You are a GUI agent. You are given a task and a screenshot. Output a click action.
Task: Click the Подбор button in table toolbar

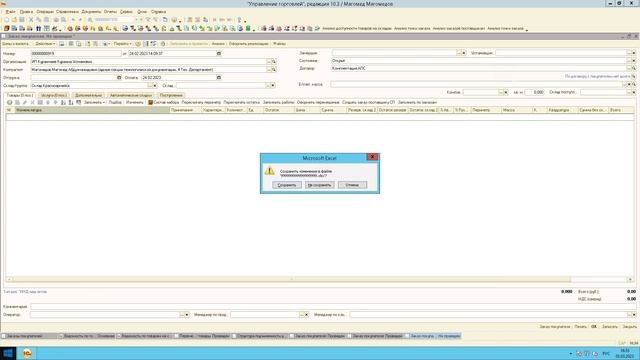(115, 102)
